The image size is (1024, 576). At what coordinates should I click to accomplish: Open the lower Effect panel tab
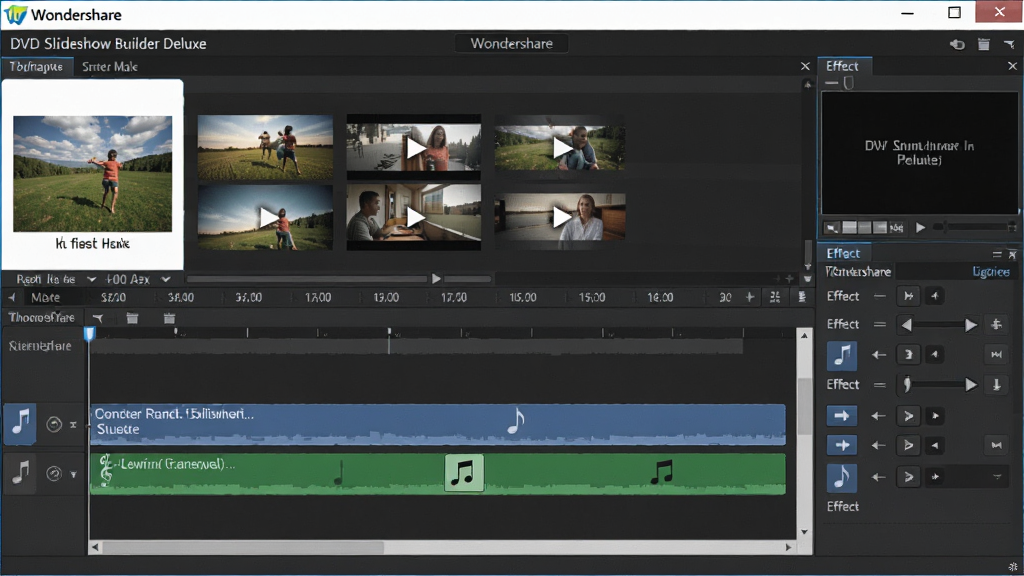point(843,253)
